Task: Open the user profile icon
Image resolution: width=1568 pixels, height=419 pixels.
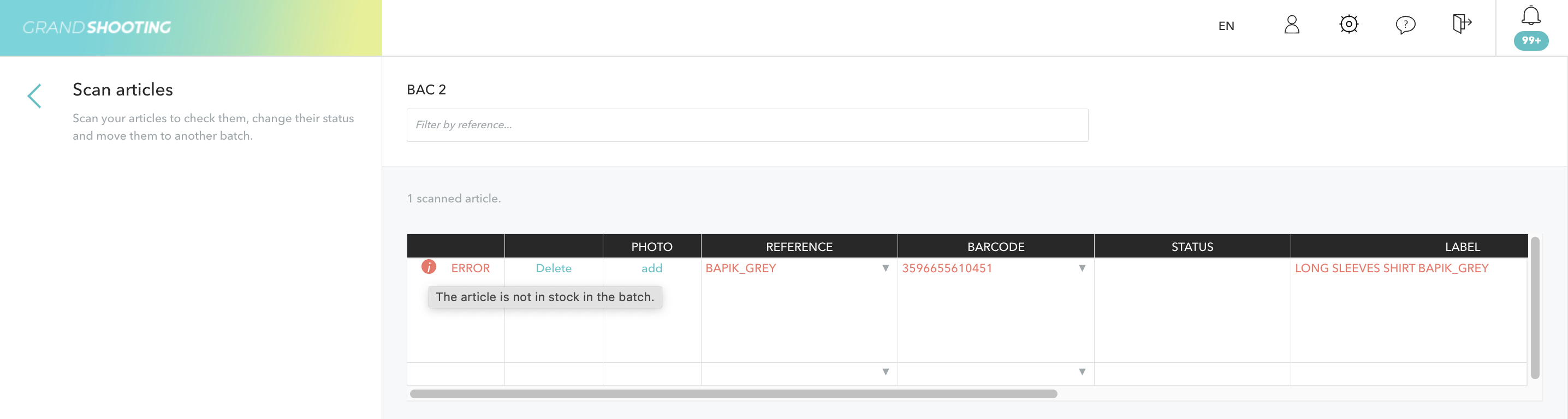Action: point(1292,25)
